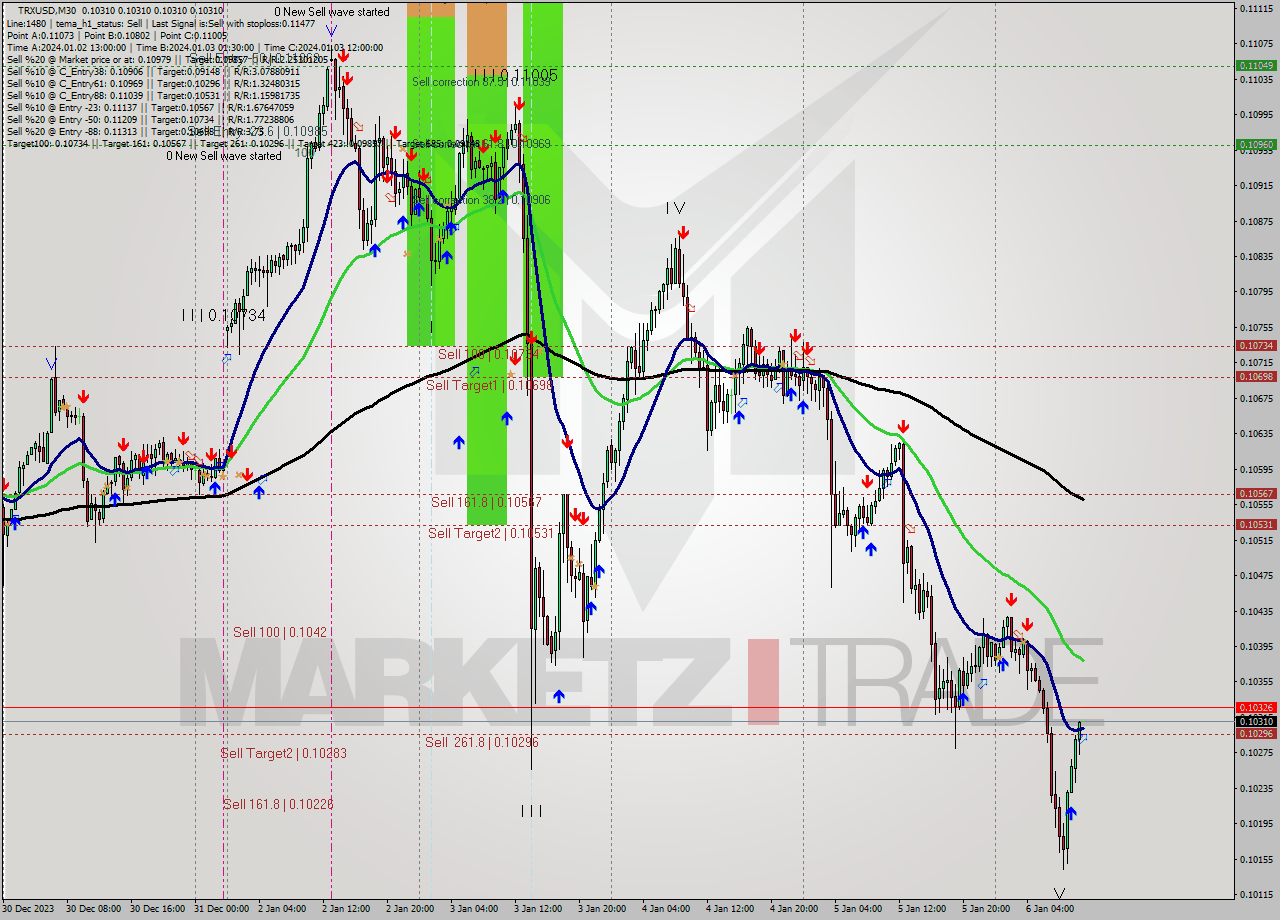Click the 'Entry -23: 0.11137' sell line

pos(150,107)
